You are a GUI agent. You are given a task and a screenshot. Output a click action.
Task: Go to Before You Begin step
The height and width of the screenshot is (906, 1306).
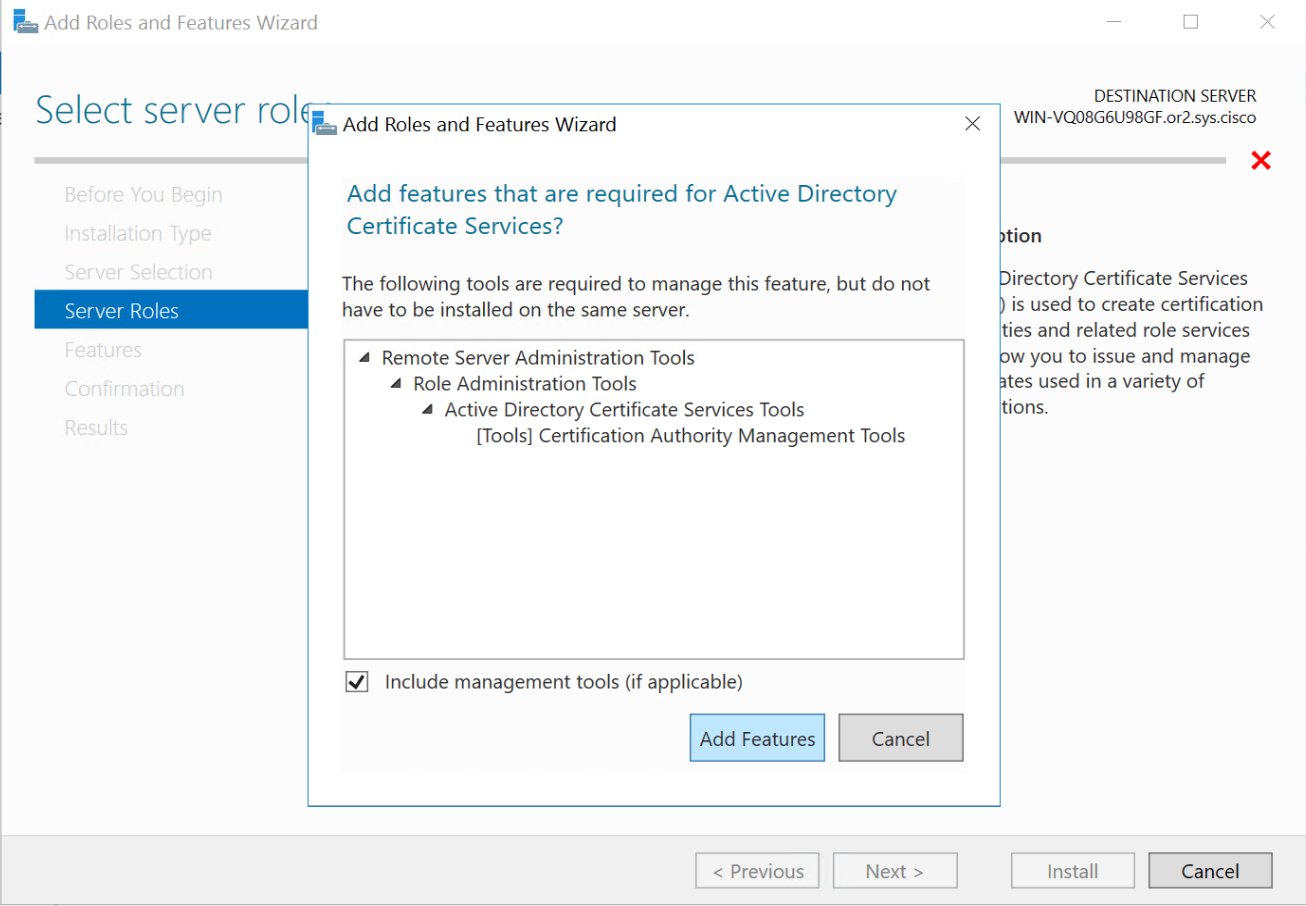[x=143, y=195]
